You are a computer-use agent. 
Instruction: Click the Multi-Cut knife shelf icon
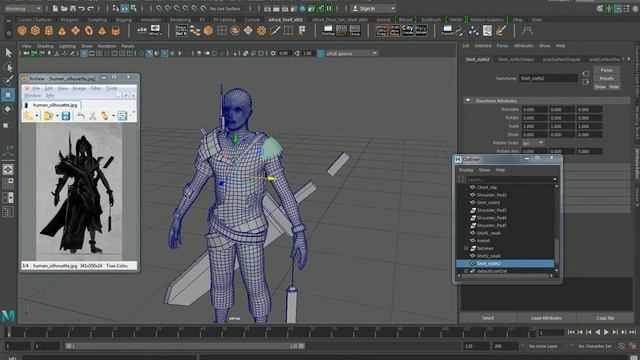tap(275, 31)
